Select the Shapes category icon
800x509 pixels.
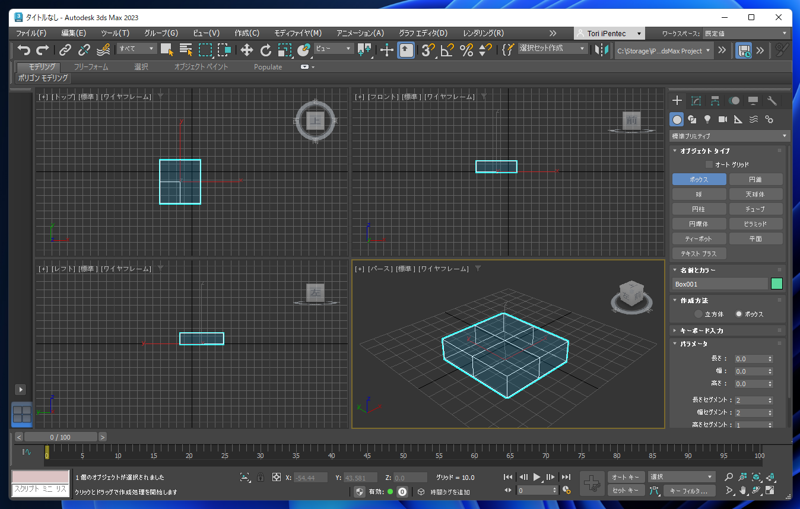[692, 119]
